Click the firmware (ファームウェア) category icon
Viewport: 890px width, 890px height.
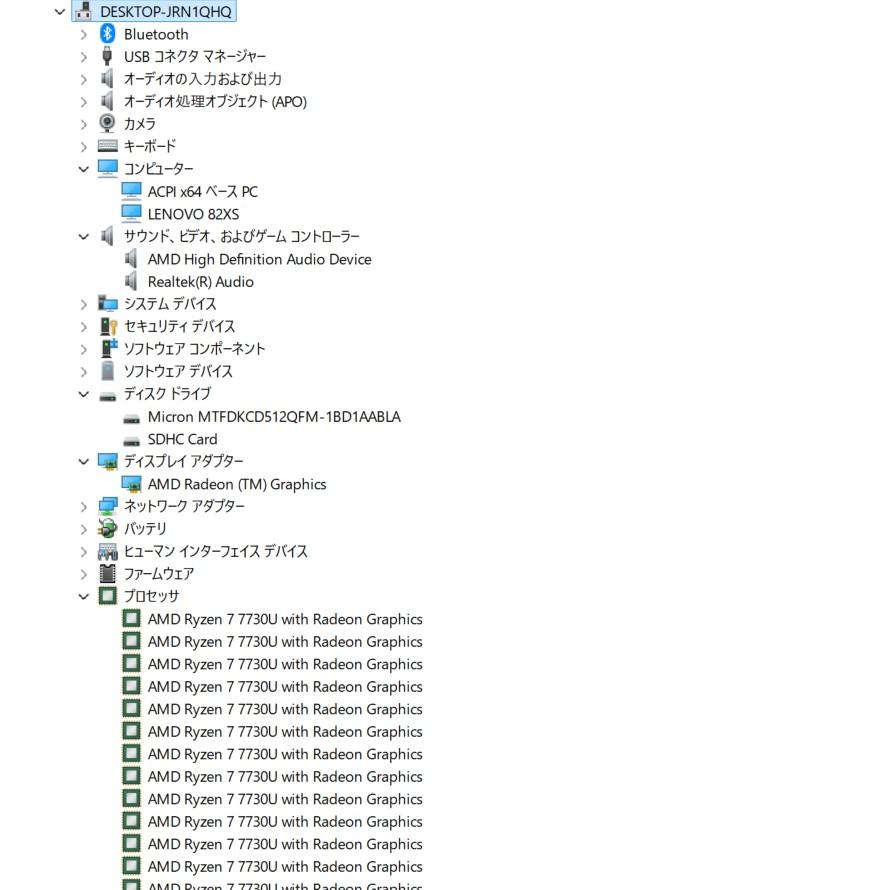pos(108,573)
